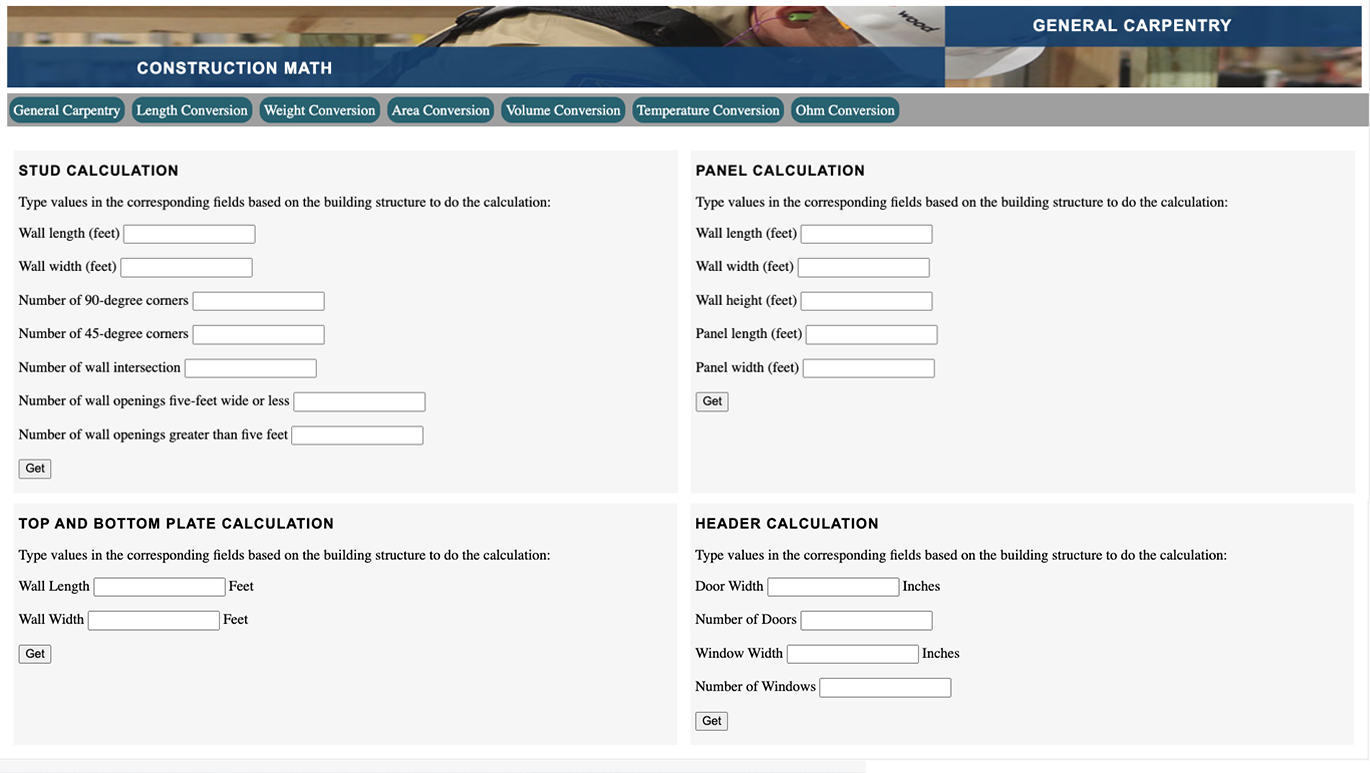The image size is (1370, 773).
Task: Click the 90-degree corners input field
Action: coord(258,301)
